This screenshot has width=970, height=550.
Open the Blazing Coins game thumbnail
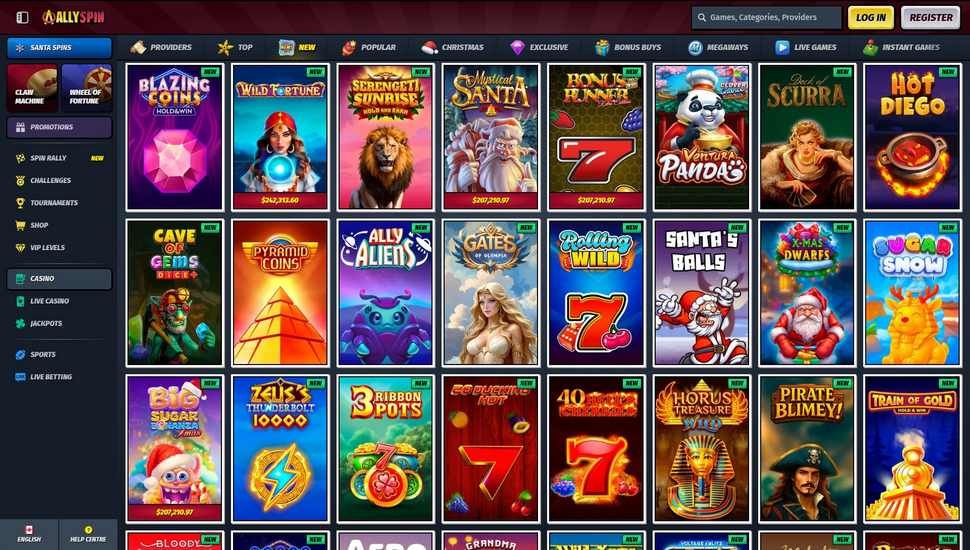[x=174, y=137]
